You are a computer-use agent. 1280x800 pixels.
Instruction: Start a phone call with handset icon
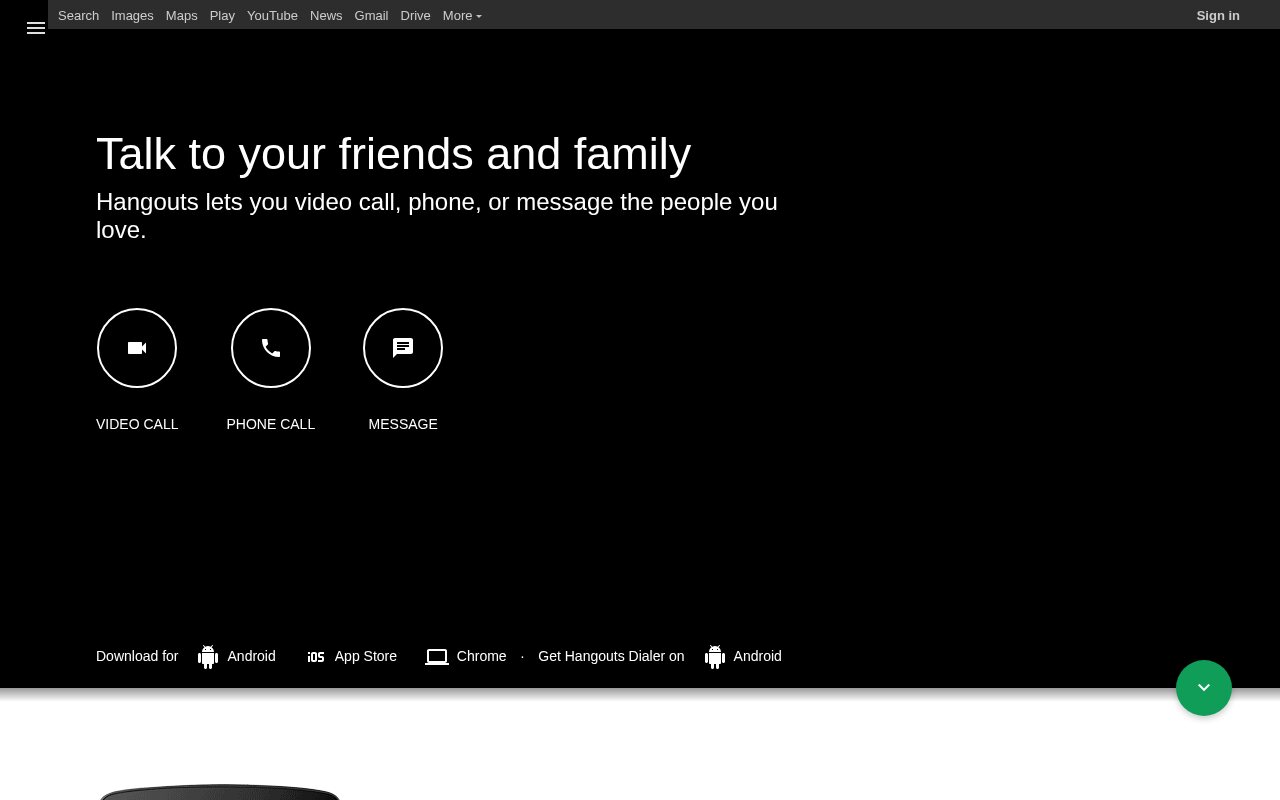(271, 348)
